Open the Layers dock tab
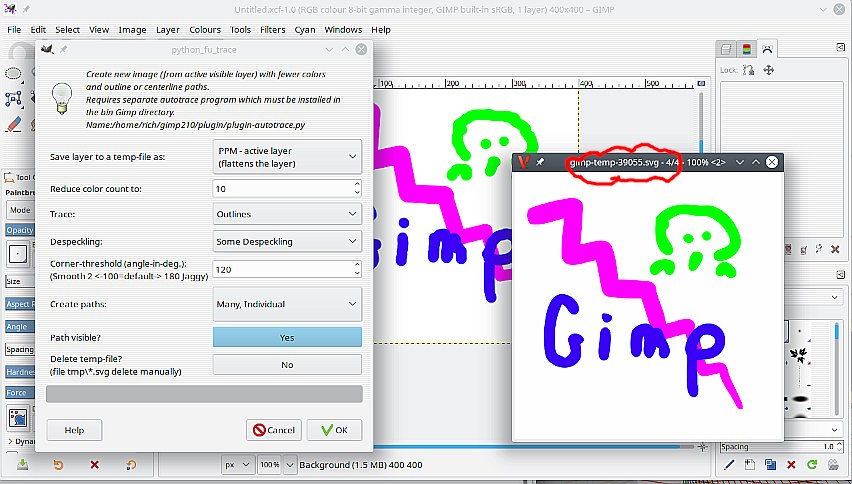 [x=726, y=49]
